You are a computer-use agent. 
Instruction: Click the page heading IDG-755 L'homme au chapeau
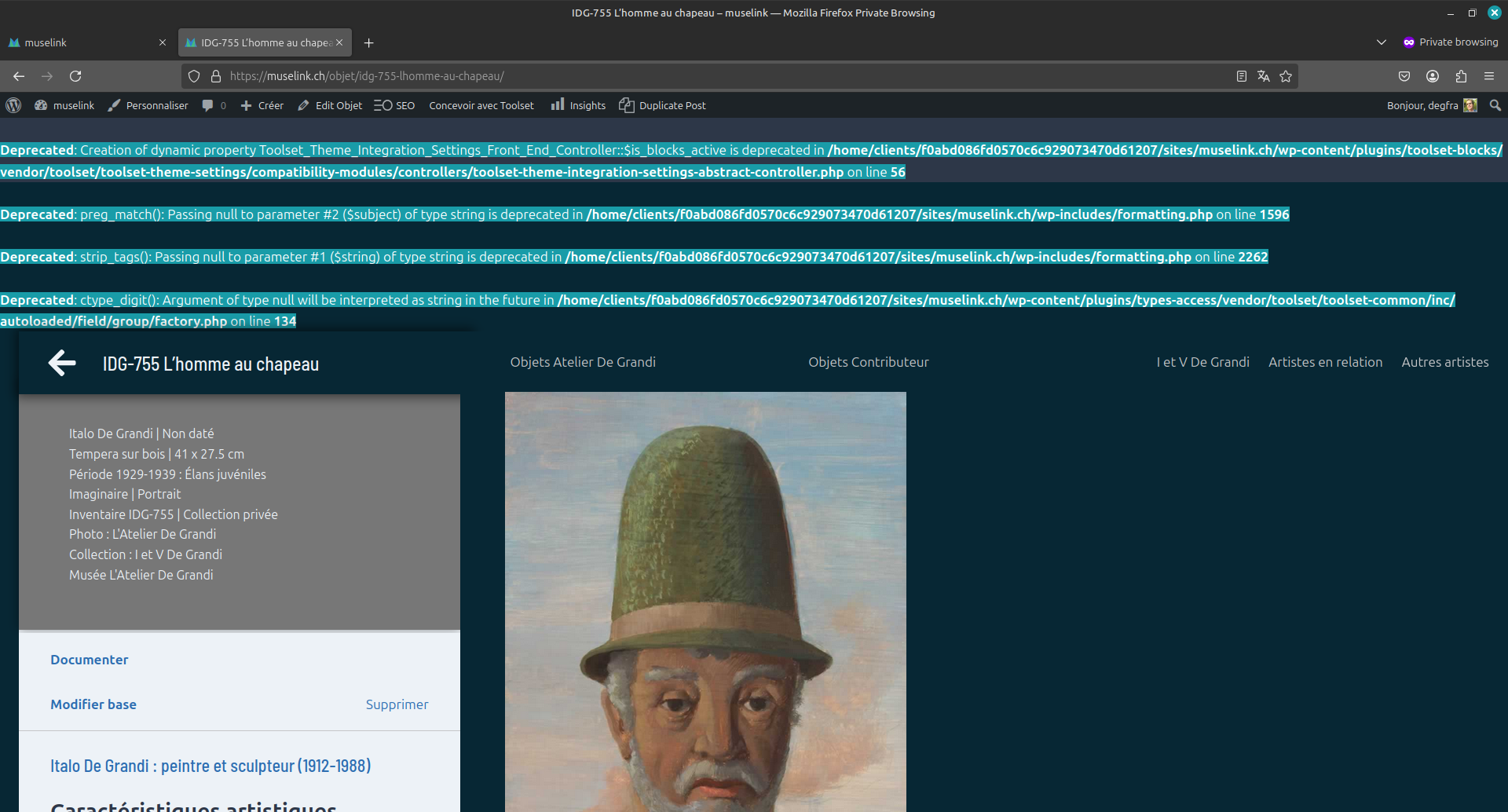point(210,364)
